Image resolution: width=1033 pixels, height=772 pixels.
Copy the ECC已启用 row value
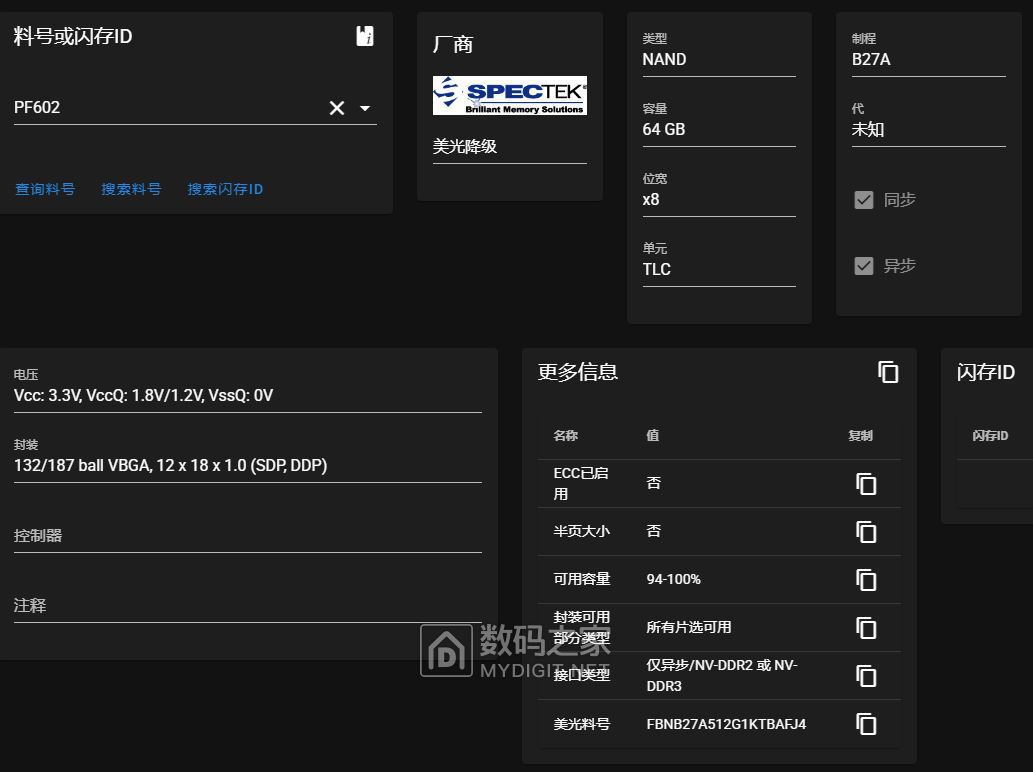point(866,483)
